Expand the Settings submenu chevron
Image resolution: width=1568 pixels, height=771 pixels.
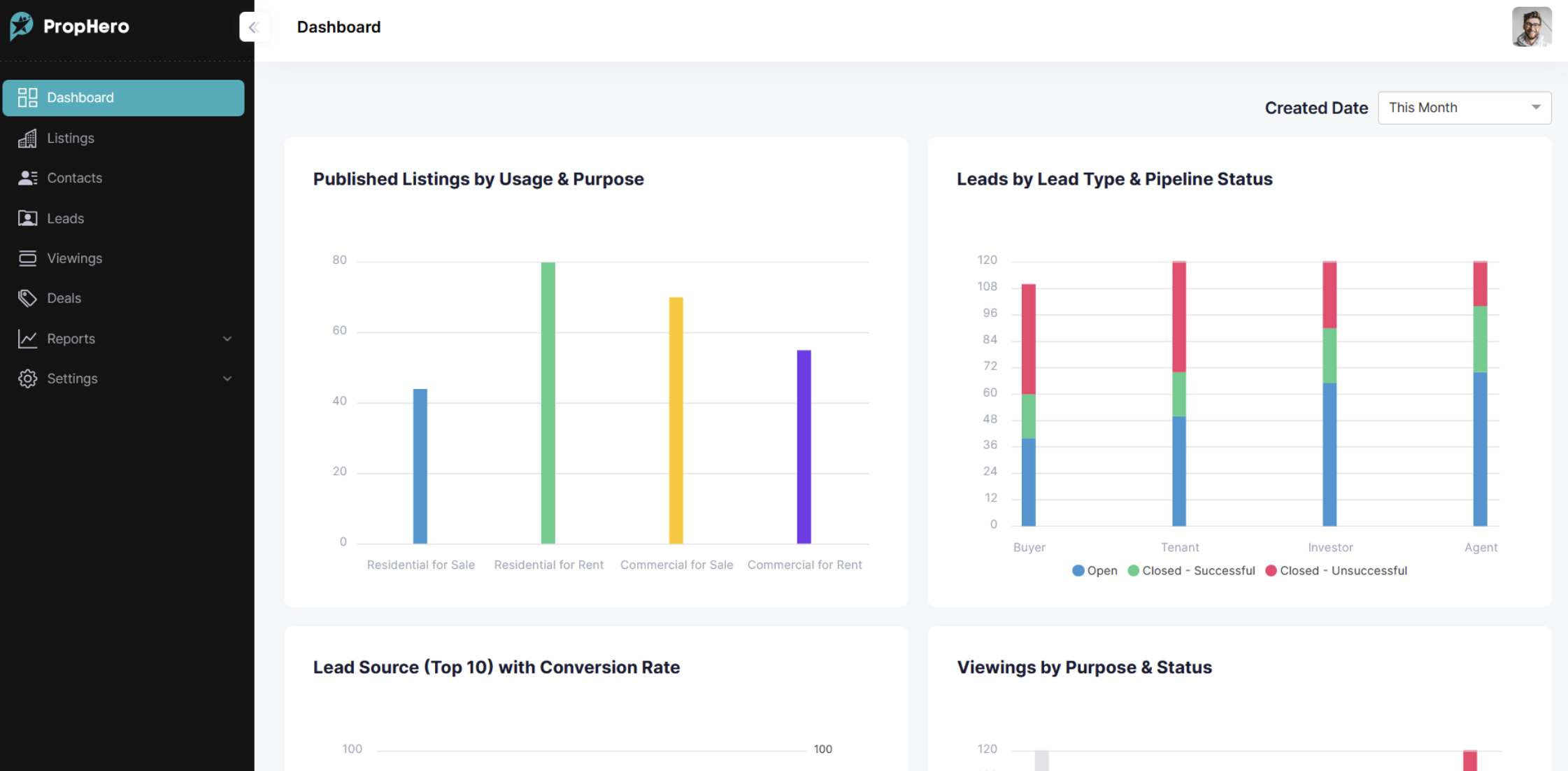(x=227, y=378)
